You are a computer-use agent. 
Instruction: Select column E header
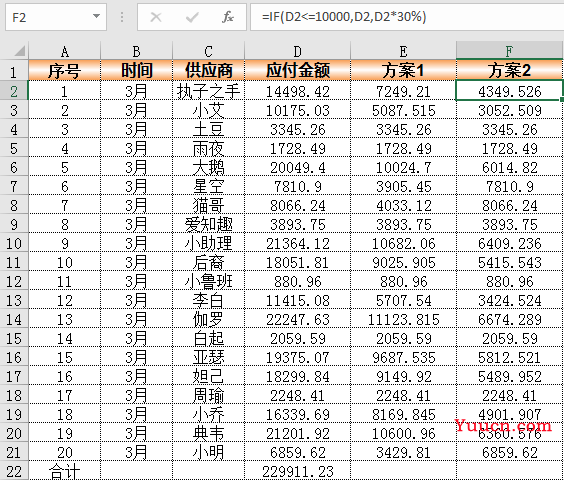coord(403,51)
